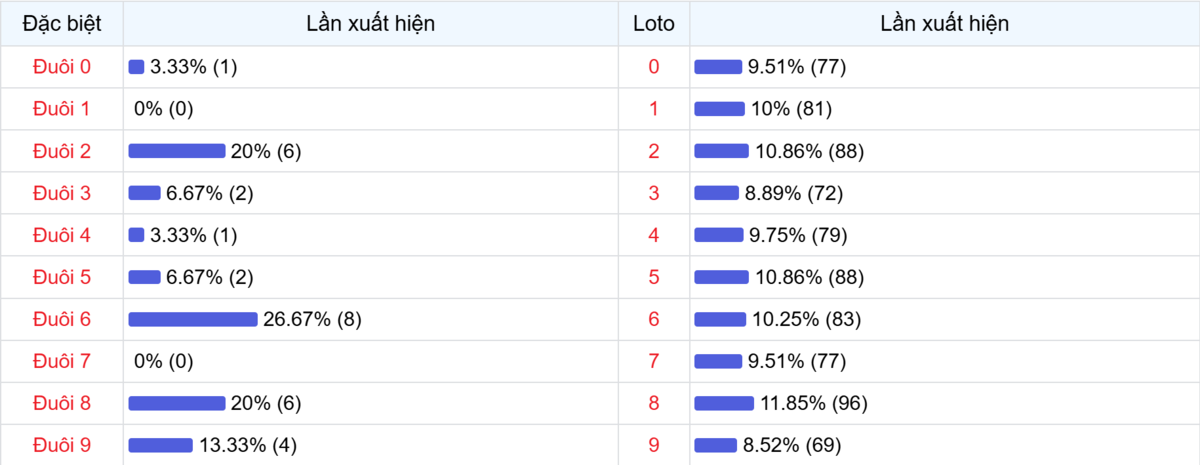Image resolution: width=1200 pixels, height=465 pixels.
Task: Click Loto number 0
Action: click(654, 67)
